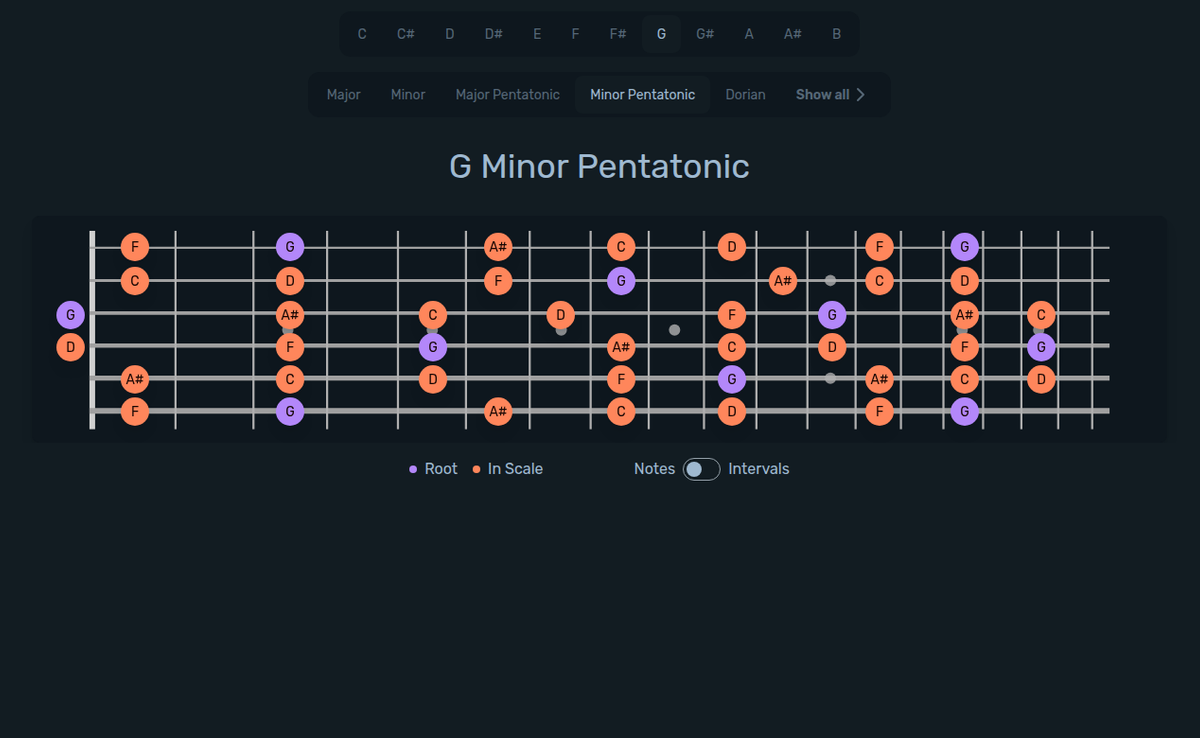
Task: Select the D note marker on the fifth fret
Action: (x=432, y=379)
